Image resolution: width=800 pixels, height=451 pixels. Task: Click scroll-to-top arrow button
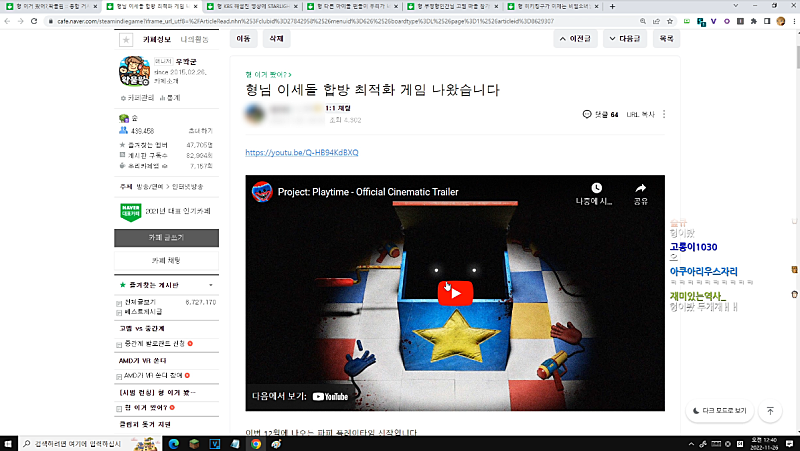click(x=770, y=411)
